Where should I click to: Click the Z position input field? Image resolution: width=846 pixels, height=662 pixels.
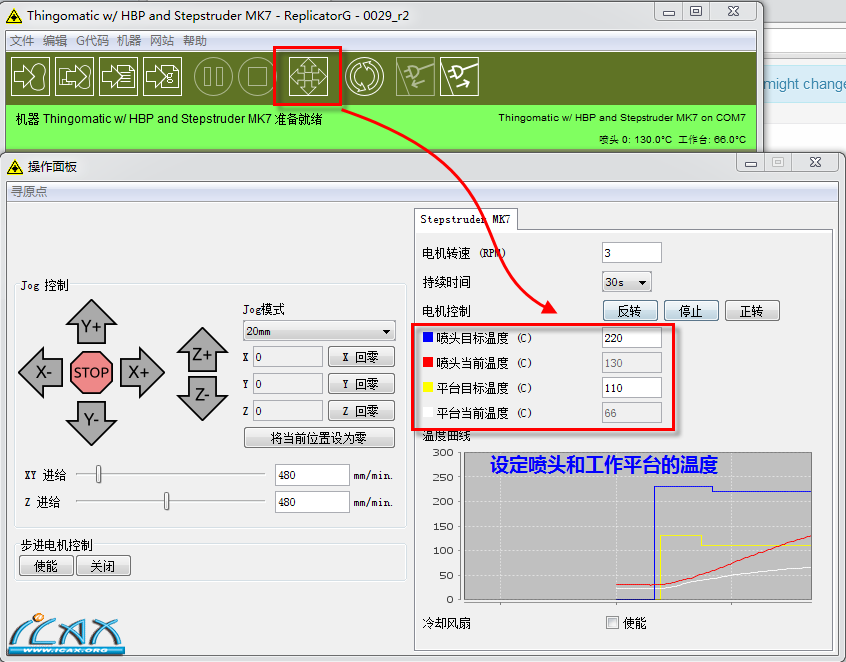[x=288, y=411]
